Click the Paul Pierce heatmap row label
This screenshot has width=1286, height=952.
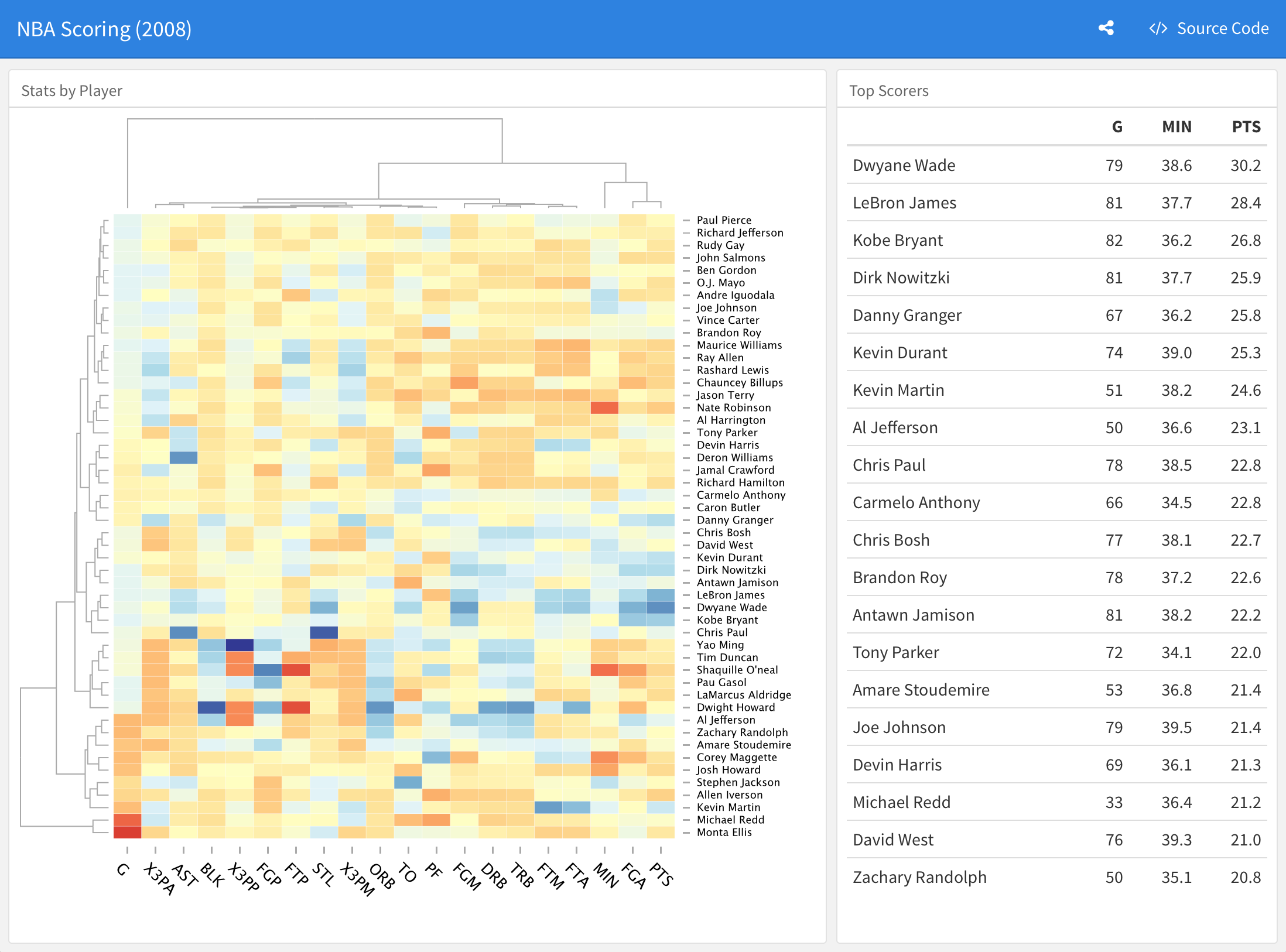tap(723, 220)
